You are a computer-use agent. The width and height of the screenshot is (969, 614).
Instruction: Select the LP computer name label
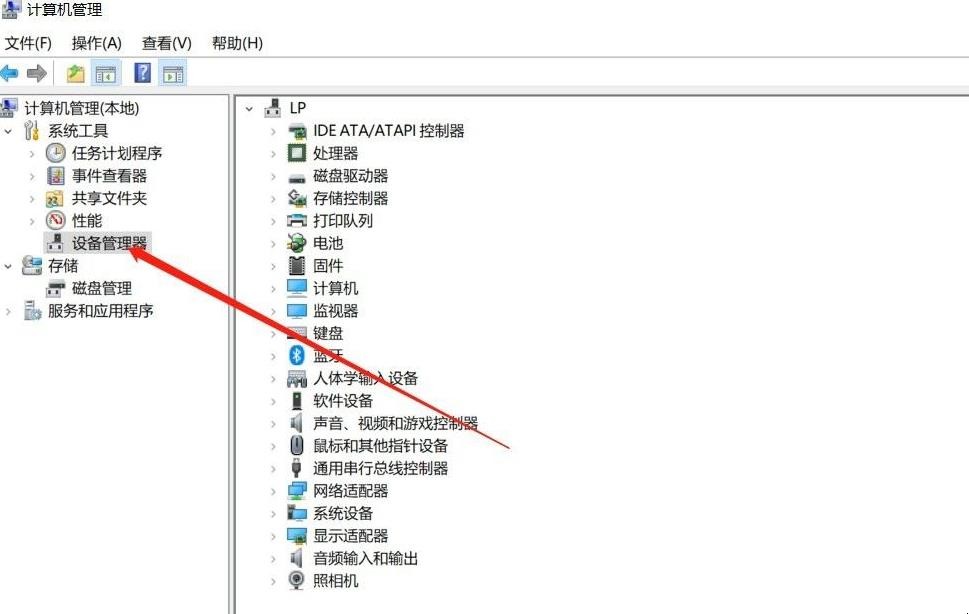[x=298, y=108]
